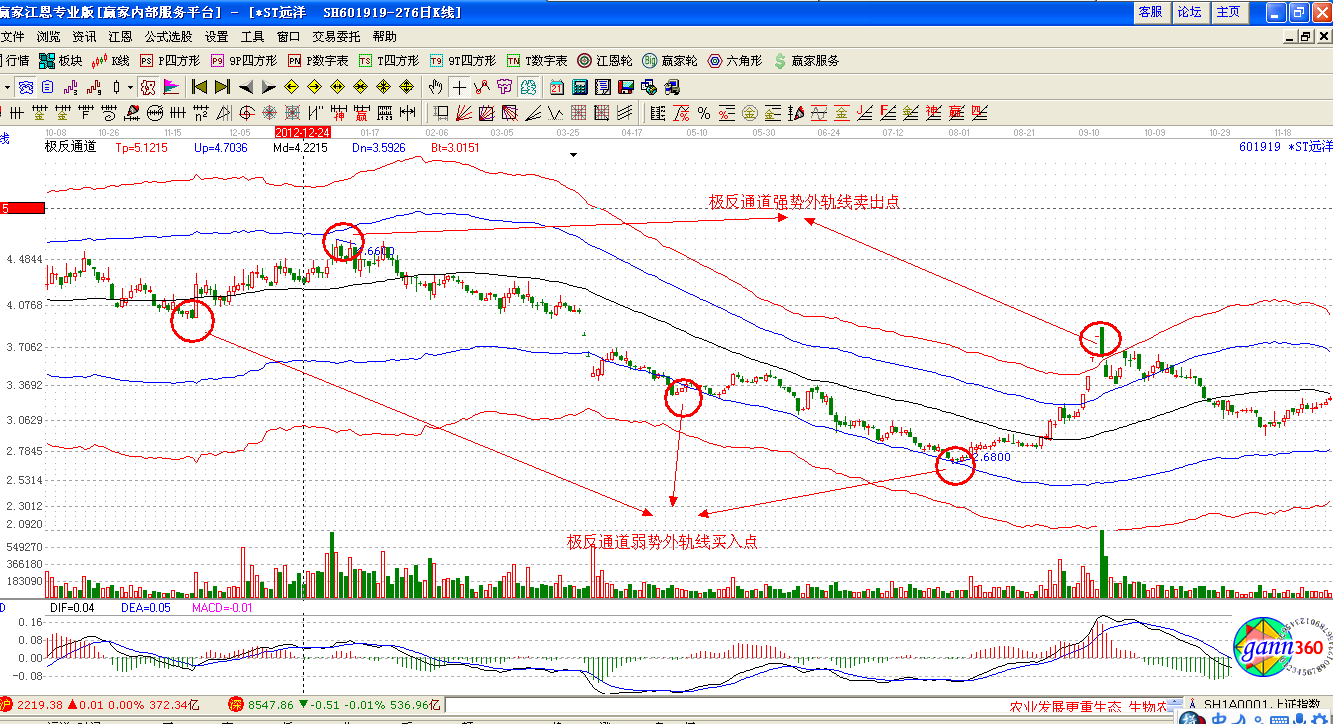Open the P四方形 square tool
Image resolution: width=1333 pixels, height=724 pixels.
pyautogui.click(x=177, y=61)
